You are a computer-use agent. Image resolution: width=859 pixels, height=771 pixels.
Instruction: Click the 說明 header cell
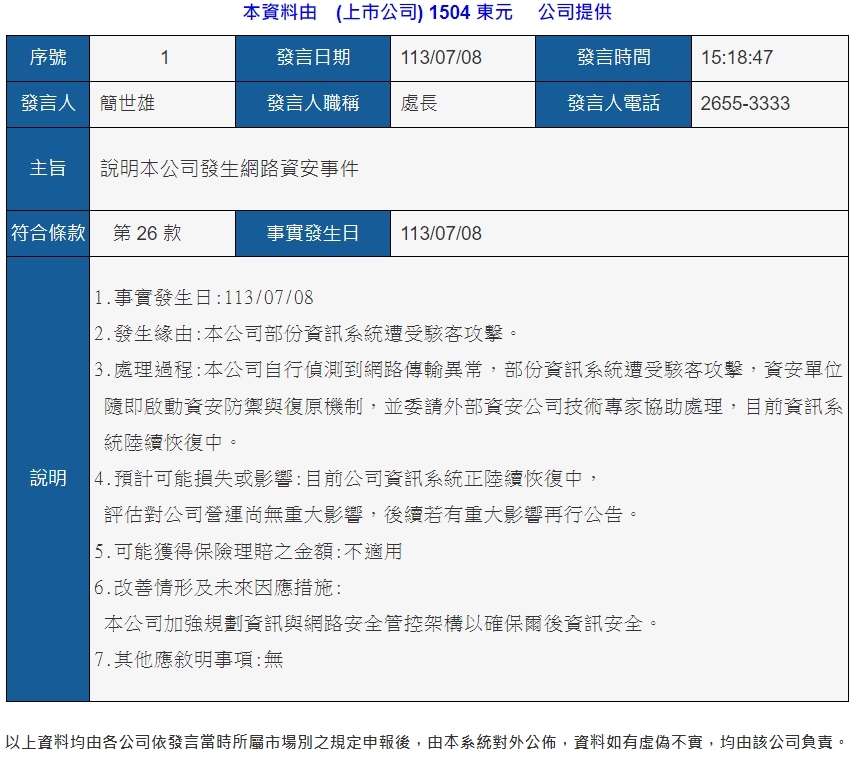48,478
